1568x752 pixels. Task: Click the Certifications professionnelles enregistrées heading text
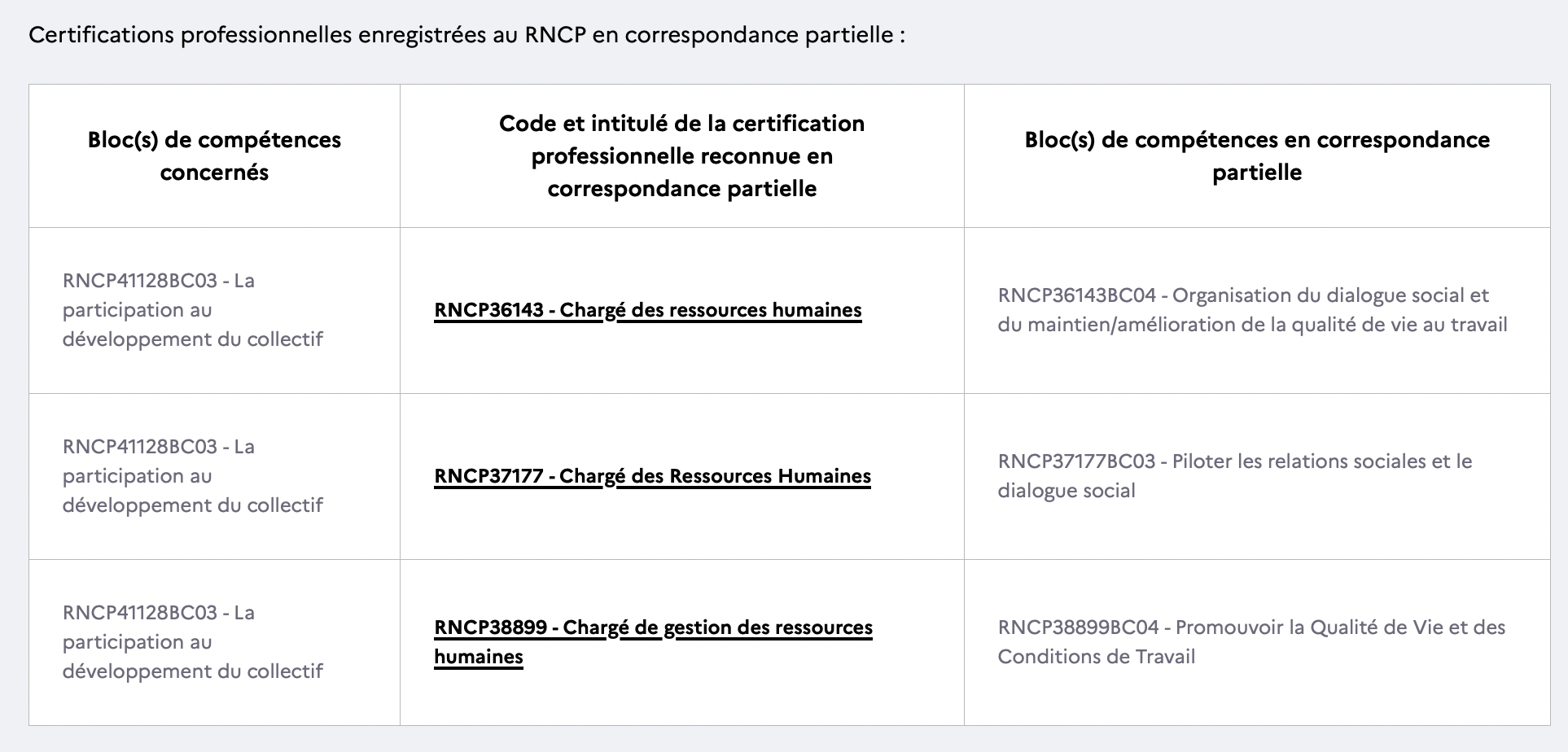[466, 36]
